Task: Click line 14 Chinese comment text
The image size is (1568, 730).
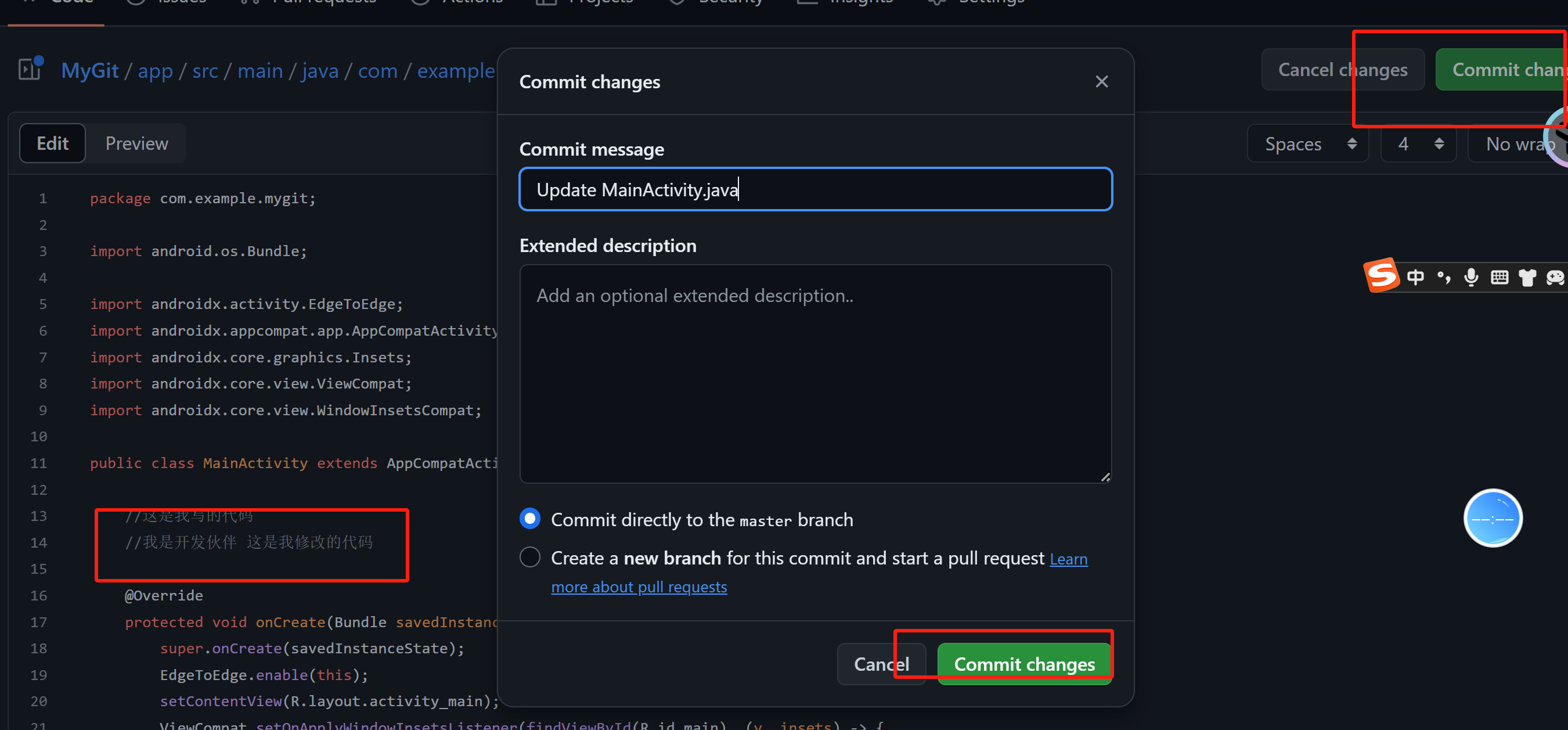Action: pyautogui.click(x=249, y=542)
